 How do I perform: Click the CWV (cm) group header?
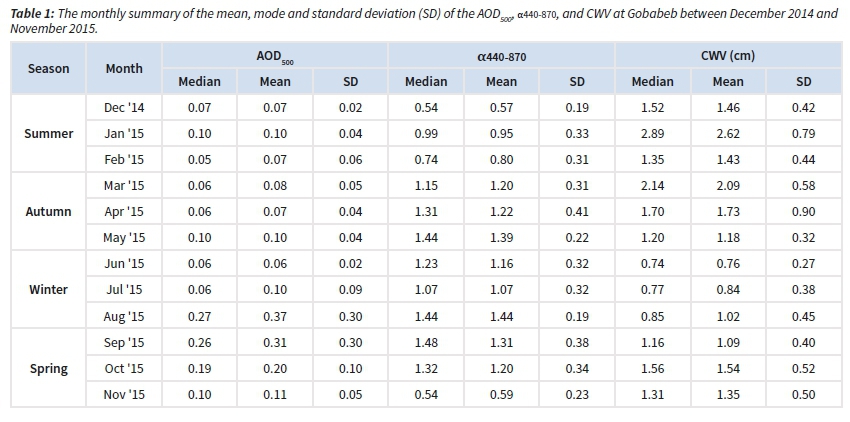point(727,58)
